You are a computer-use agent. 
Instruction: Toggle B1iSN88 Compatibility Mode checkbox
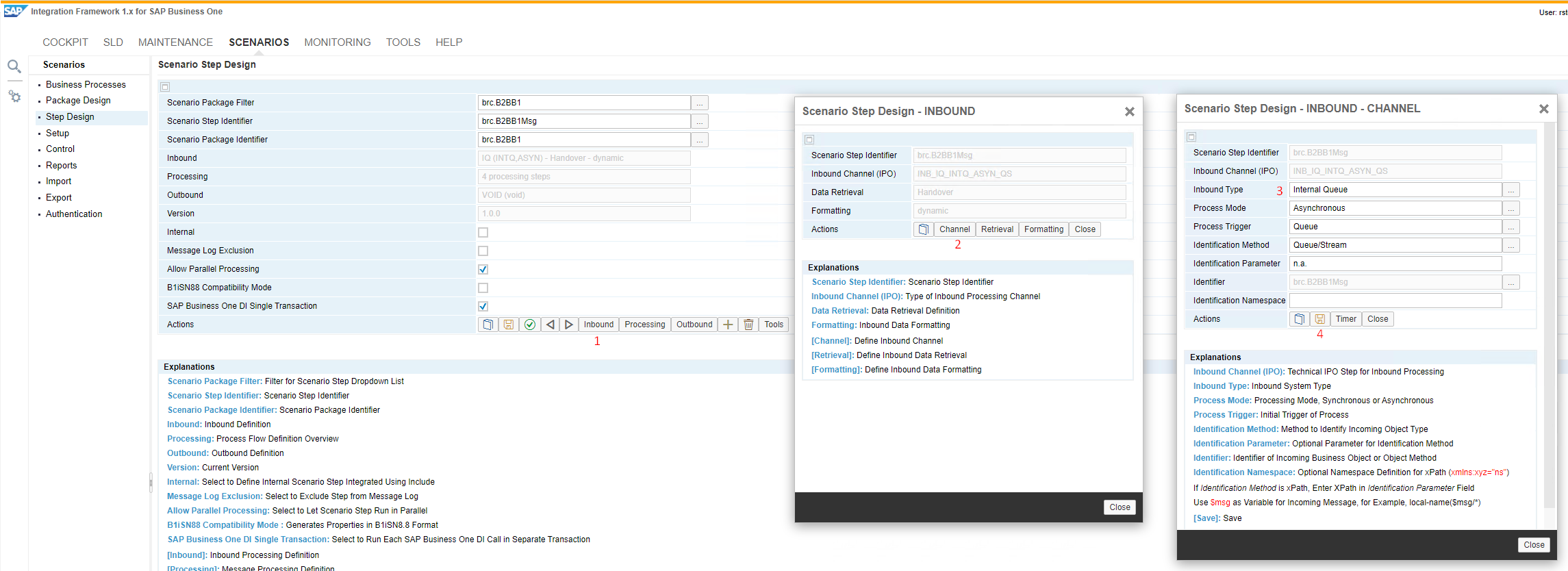click(x=483, y=288)
